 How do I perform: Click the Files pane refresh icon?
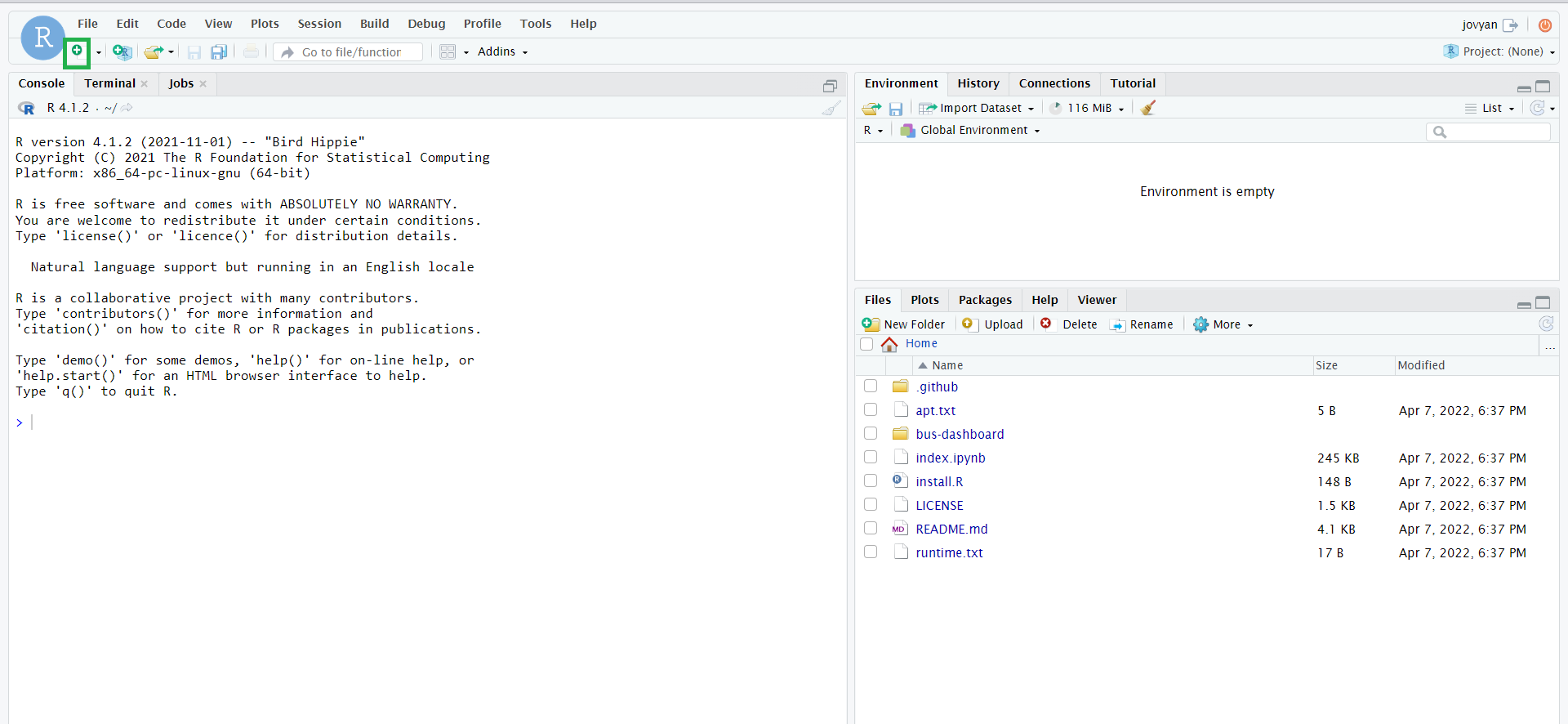[x=1546, y=324]
